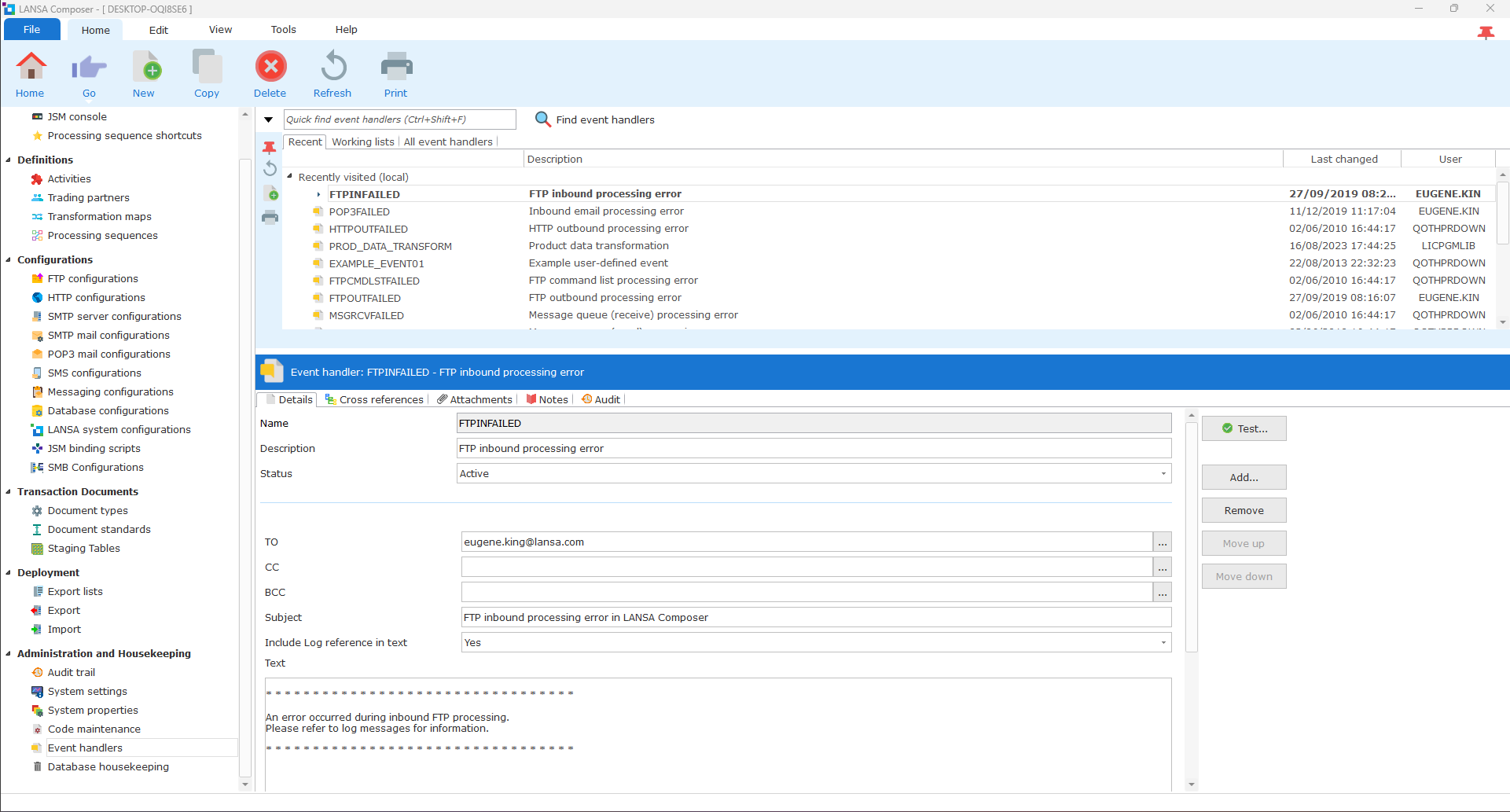Open the Tools ribbon tab
This screenshot has width=1510, height=812.
(x=284, y=29)
